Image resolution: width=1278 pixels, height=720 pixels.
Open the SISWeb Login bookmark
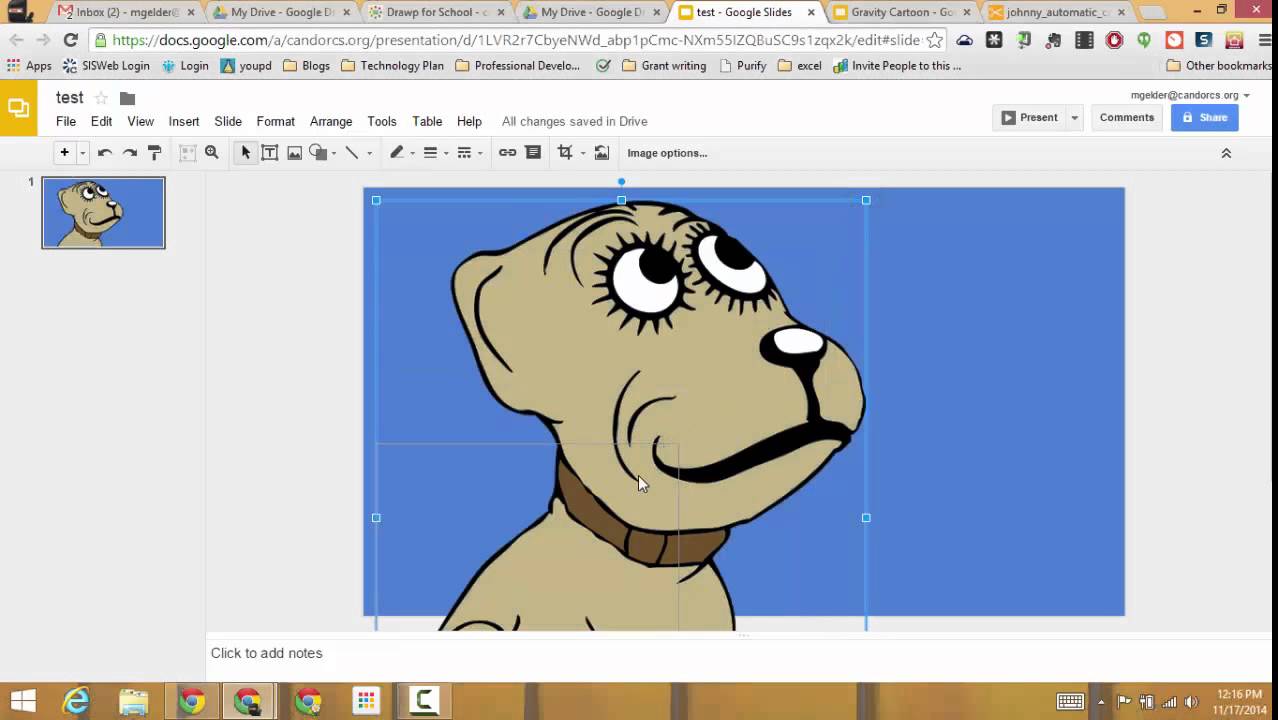pyautogui.click(x=105, y=66)
